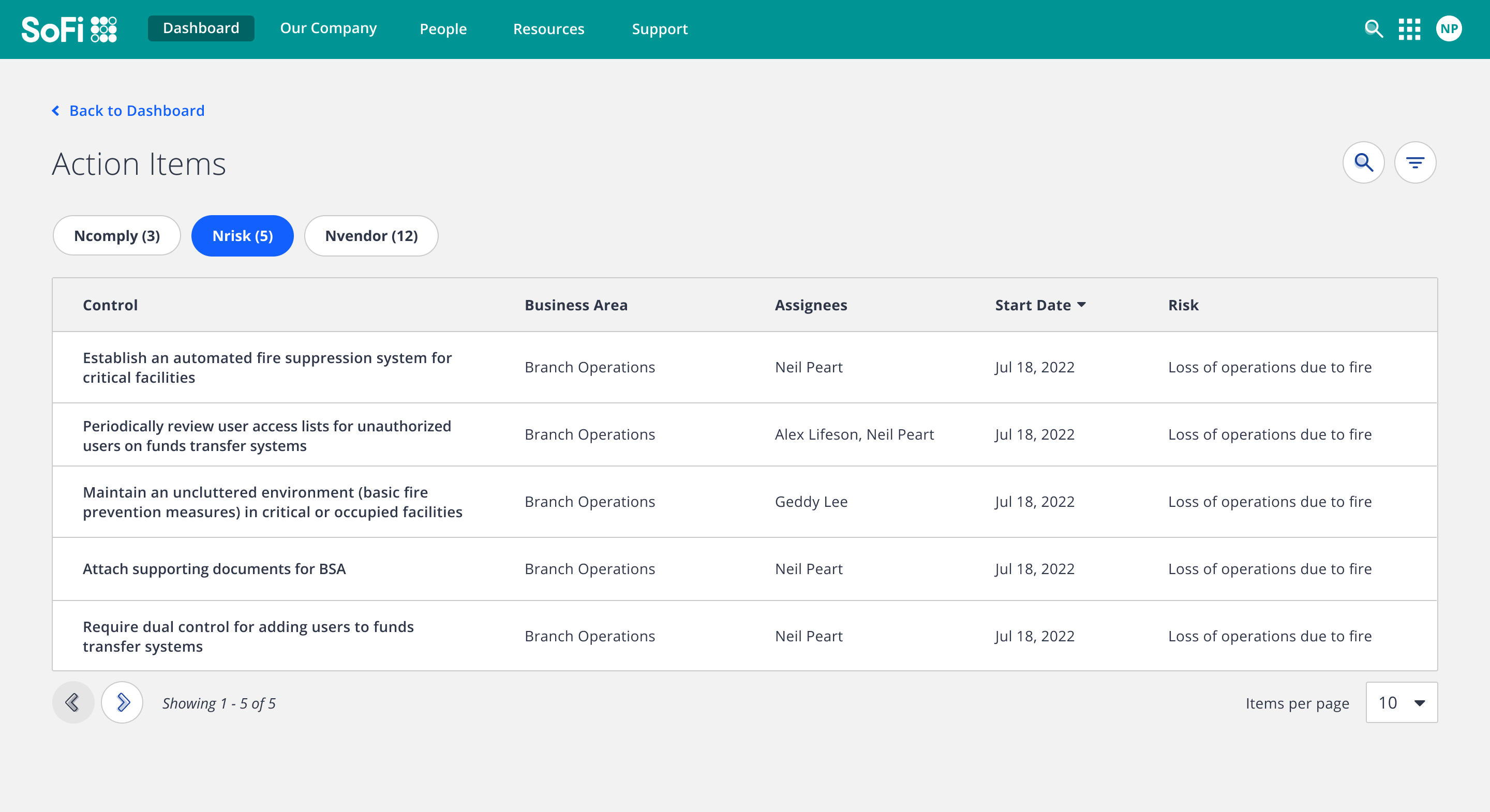The image size is (1490, 812).
Task: Open the Our Company menu
Action: click(328, 28)
